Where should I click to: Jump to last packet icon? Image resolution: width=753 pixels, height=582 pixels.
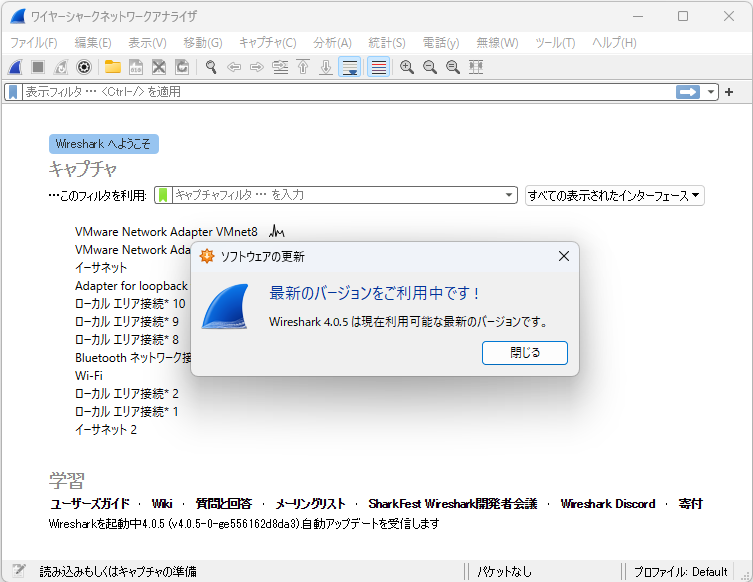click(x=326, y=67)
